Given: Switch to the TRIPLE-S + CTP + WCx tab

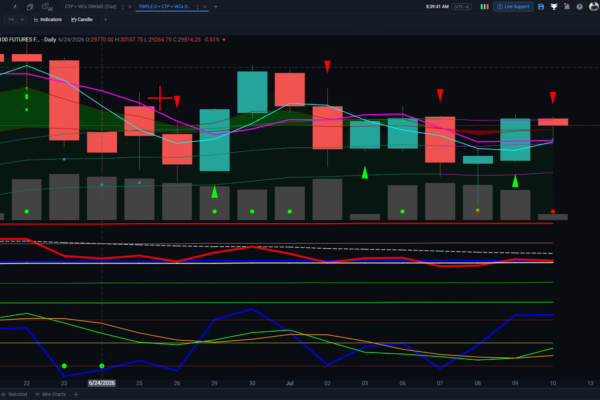Looking at the screenshot, I should tap(164, 7).
